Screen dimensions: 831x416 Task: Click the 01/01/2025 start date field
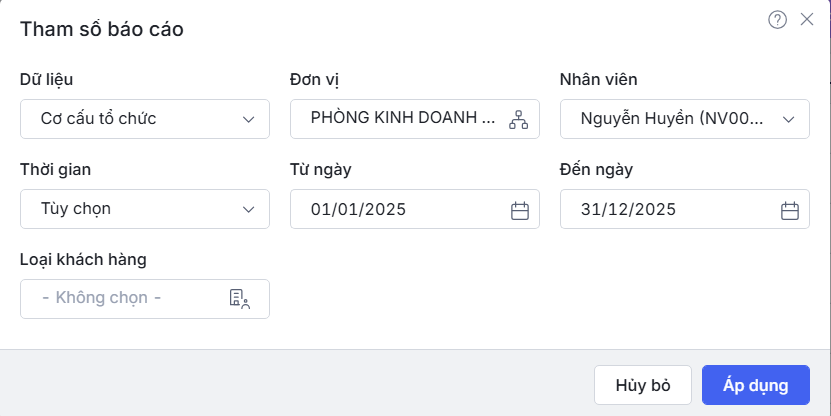tap(358, 210)
